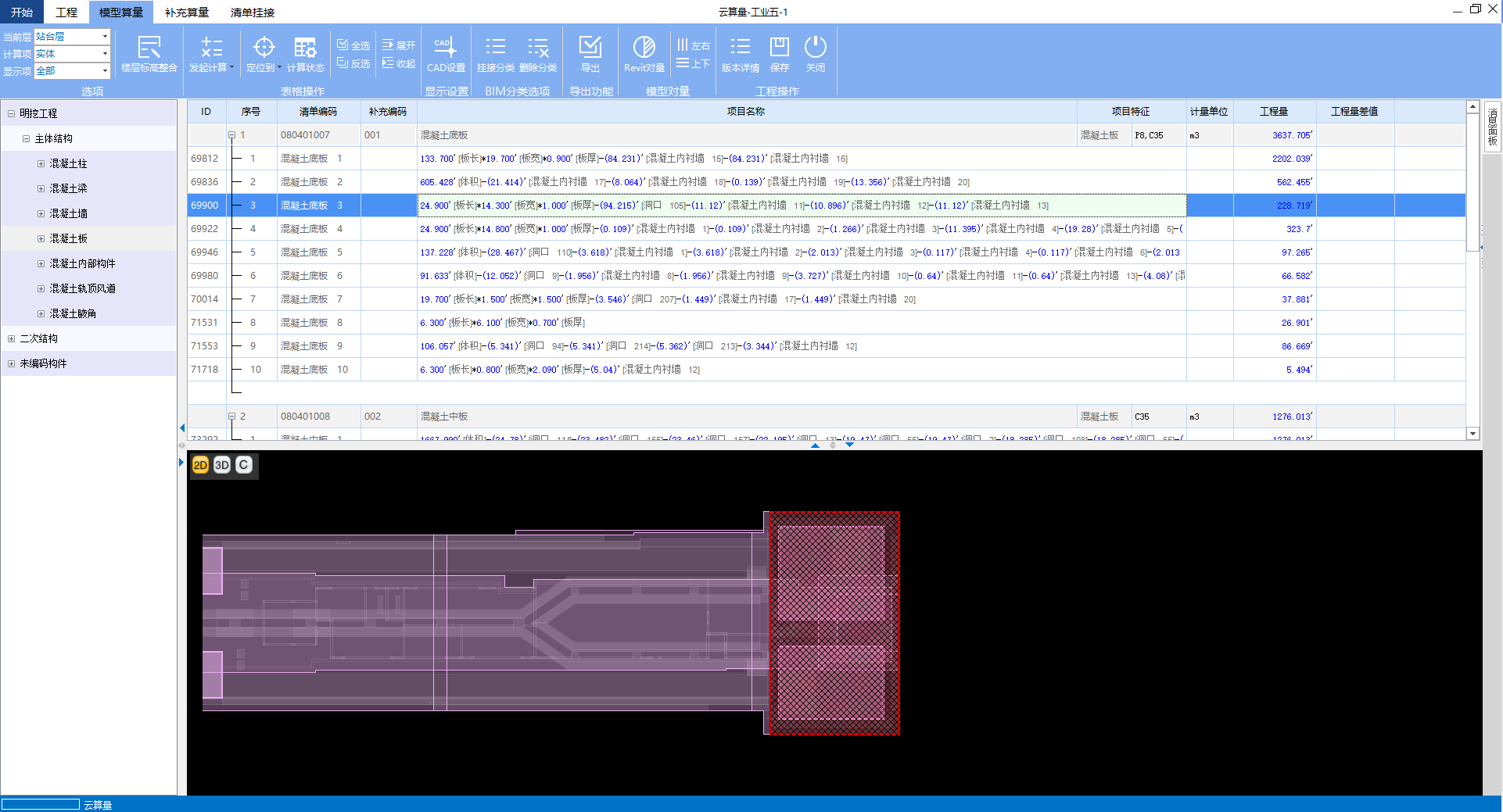
Task: Click the 挂接分类 icon
Action: tap(495, 53)
